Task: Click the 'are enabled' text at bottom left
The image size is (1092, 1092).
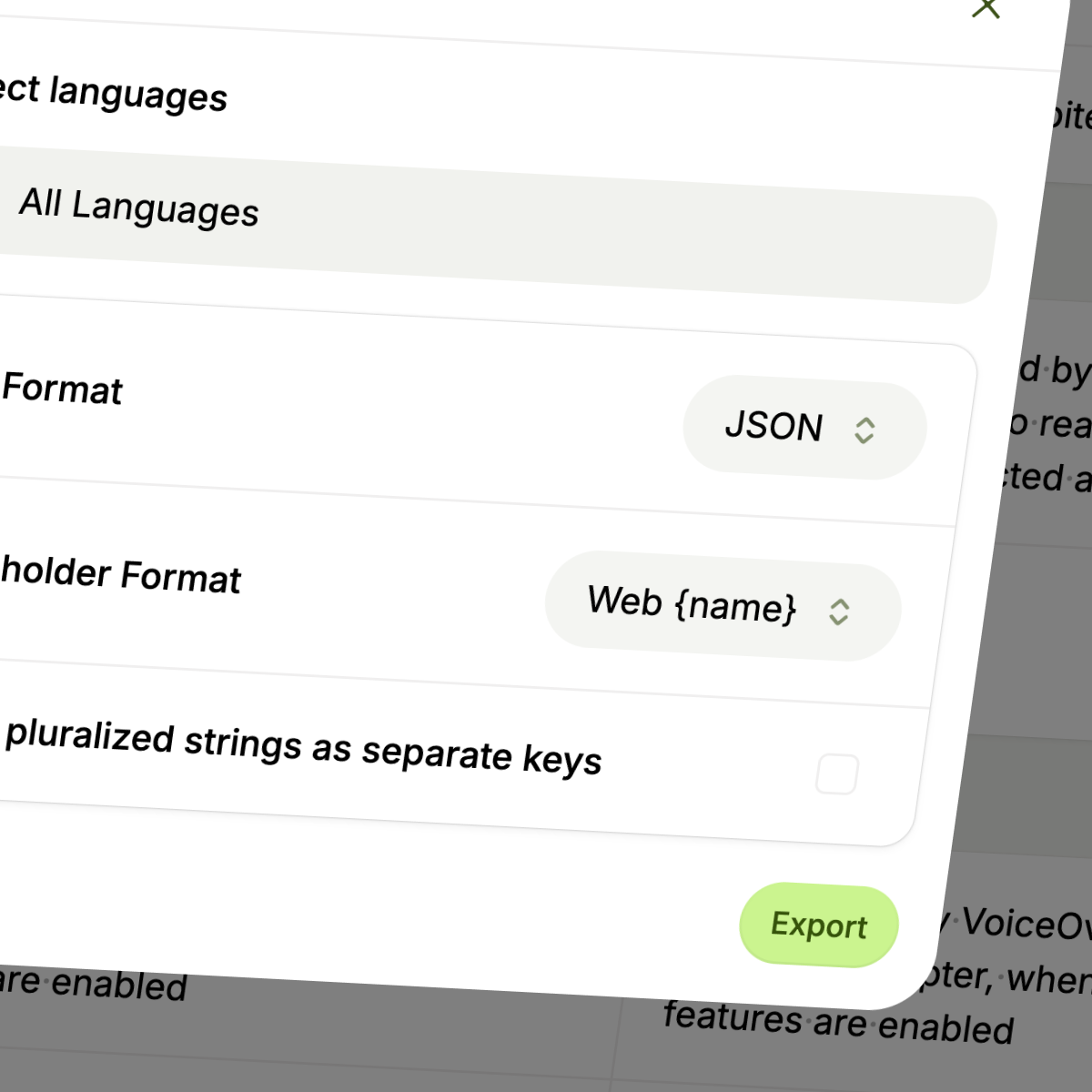Action: click(x=93, y=984)
